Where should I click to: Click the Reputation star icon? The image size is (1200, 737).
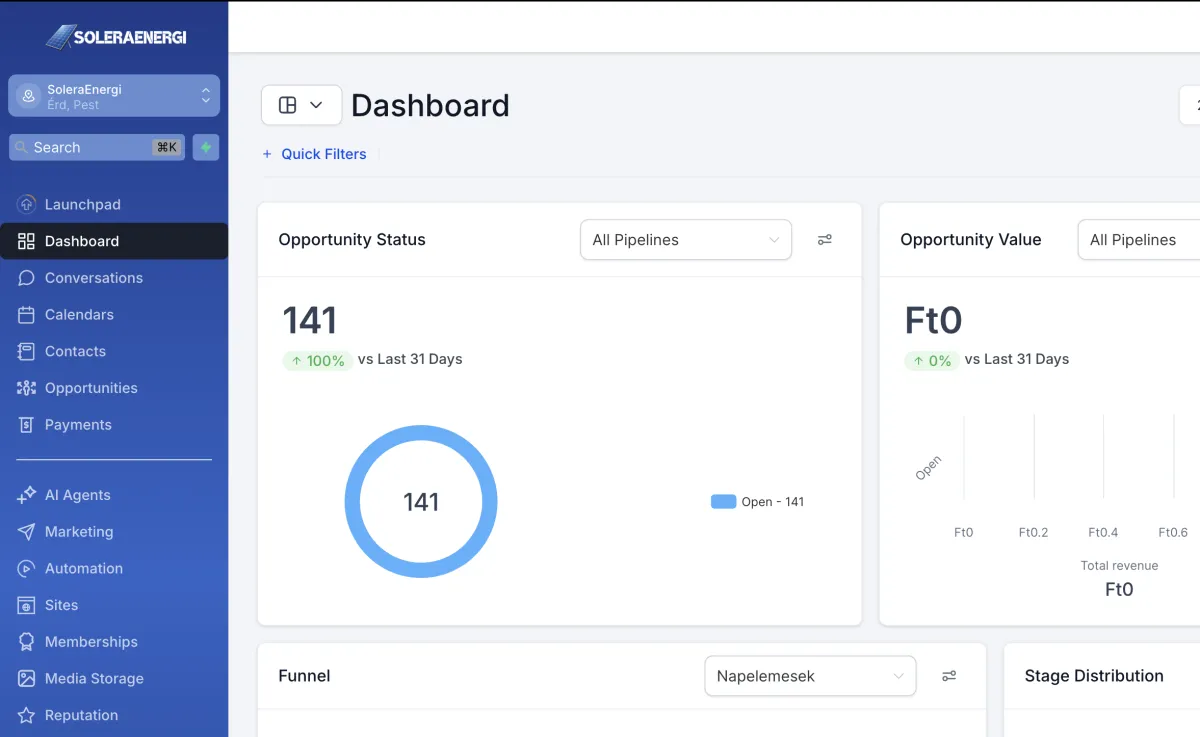[27, 715]
